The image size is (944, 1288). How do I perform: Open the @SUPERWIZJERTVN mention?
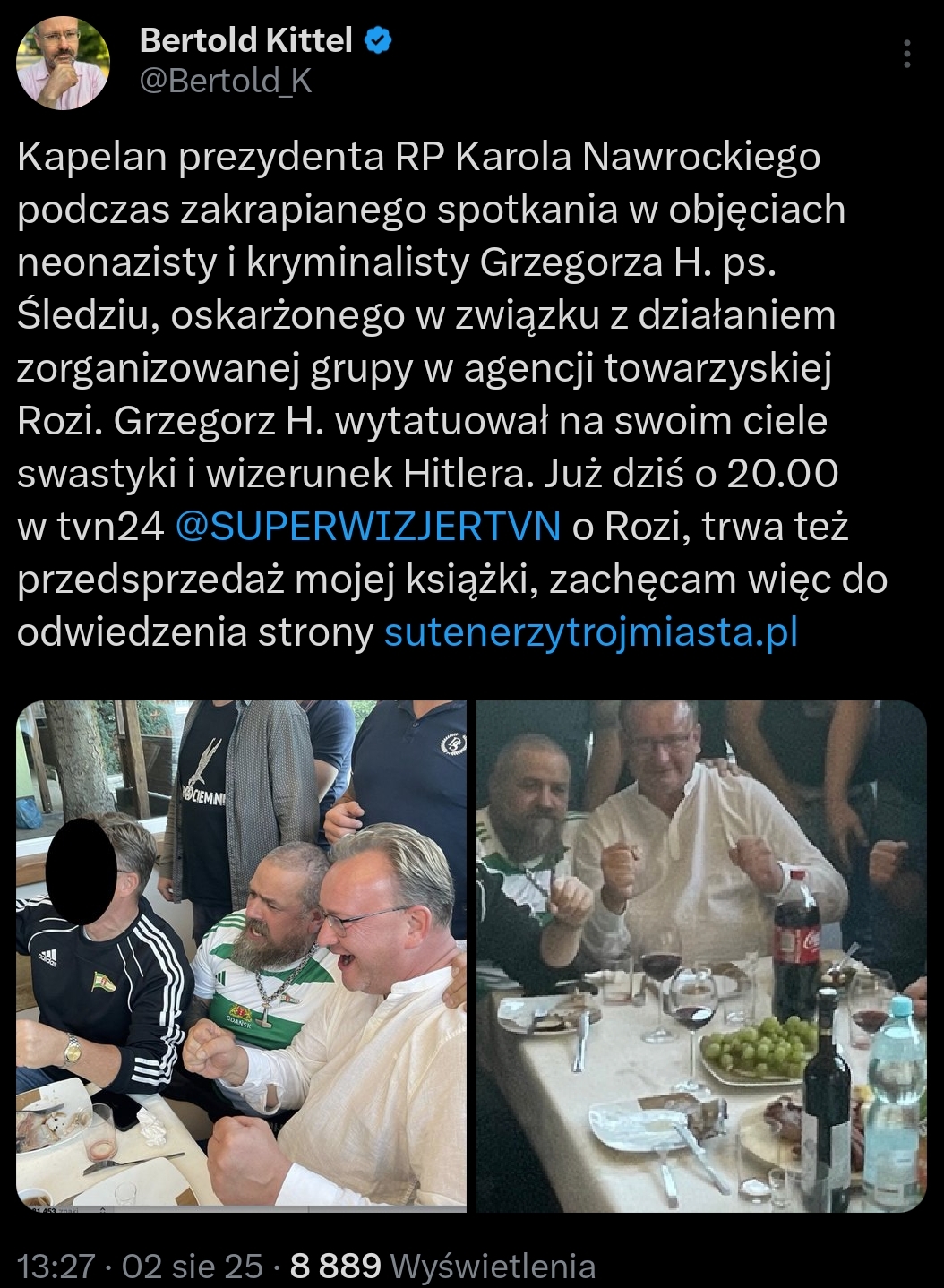(x=368, y=527)
